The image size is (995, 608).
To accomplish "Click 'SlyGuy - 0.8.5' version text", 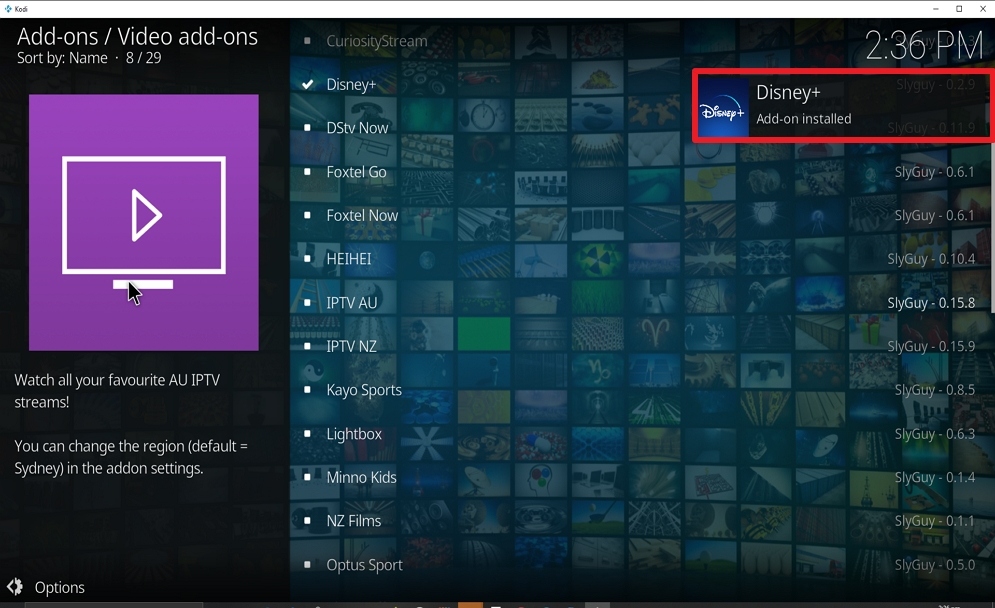I will click(935, 389).
